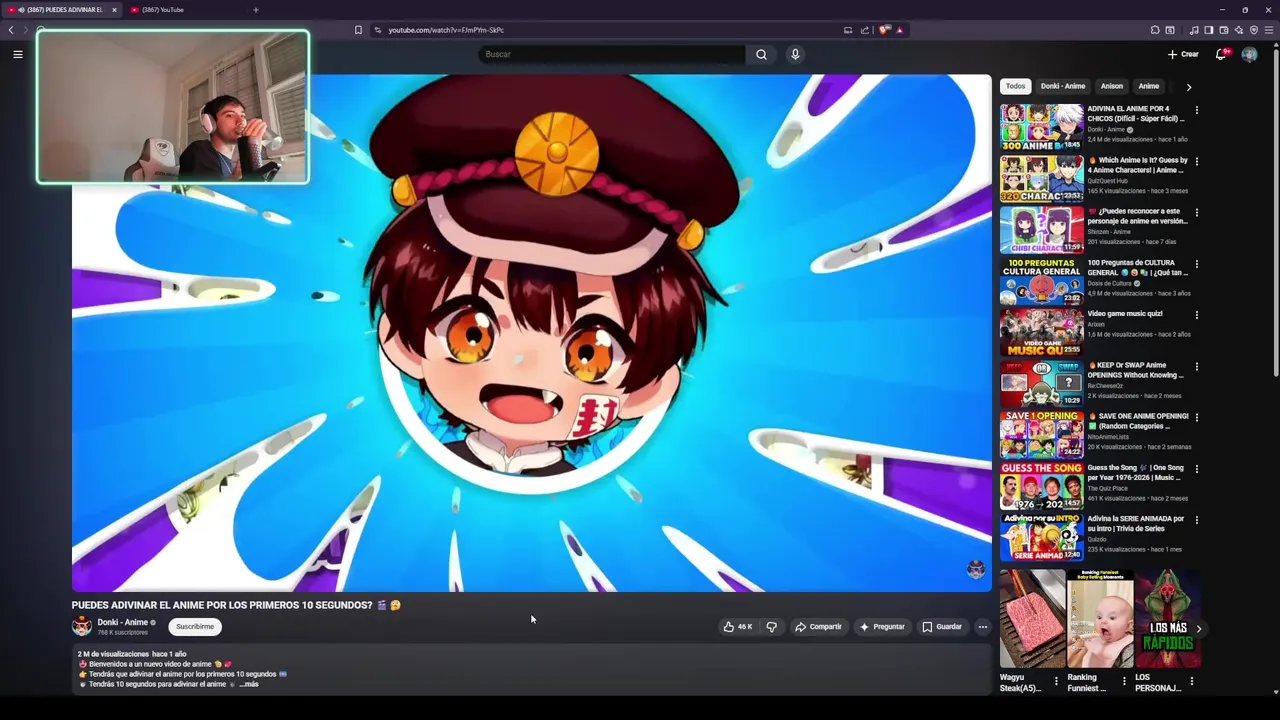Click the Brave Shields lion icon

tap(884, 30)
